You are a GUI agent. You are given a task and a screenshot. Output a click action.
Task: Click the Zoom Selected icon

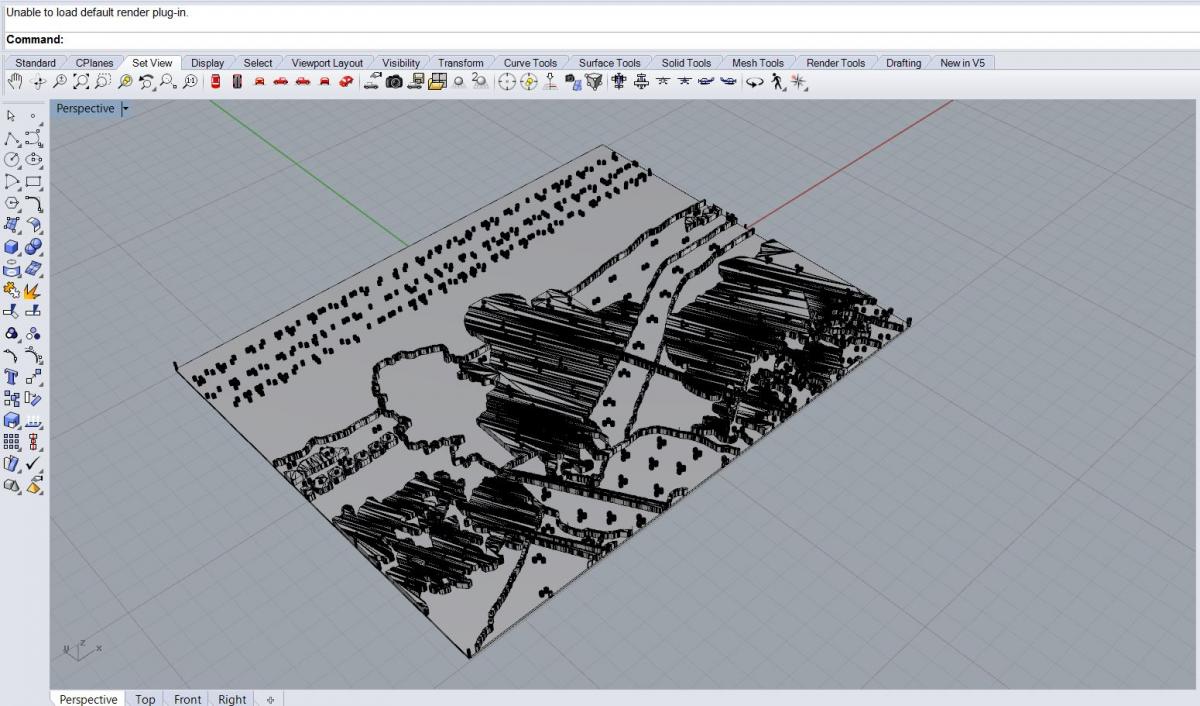click(x=125, y=82)
